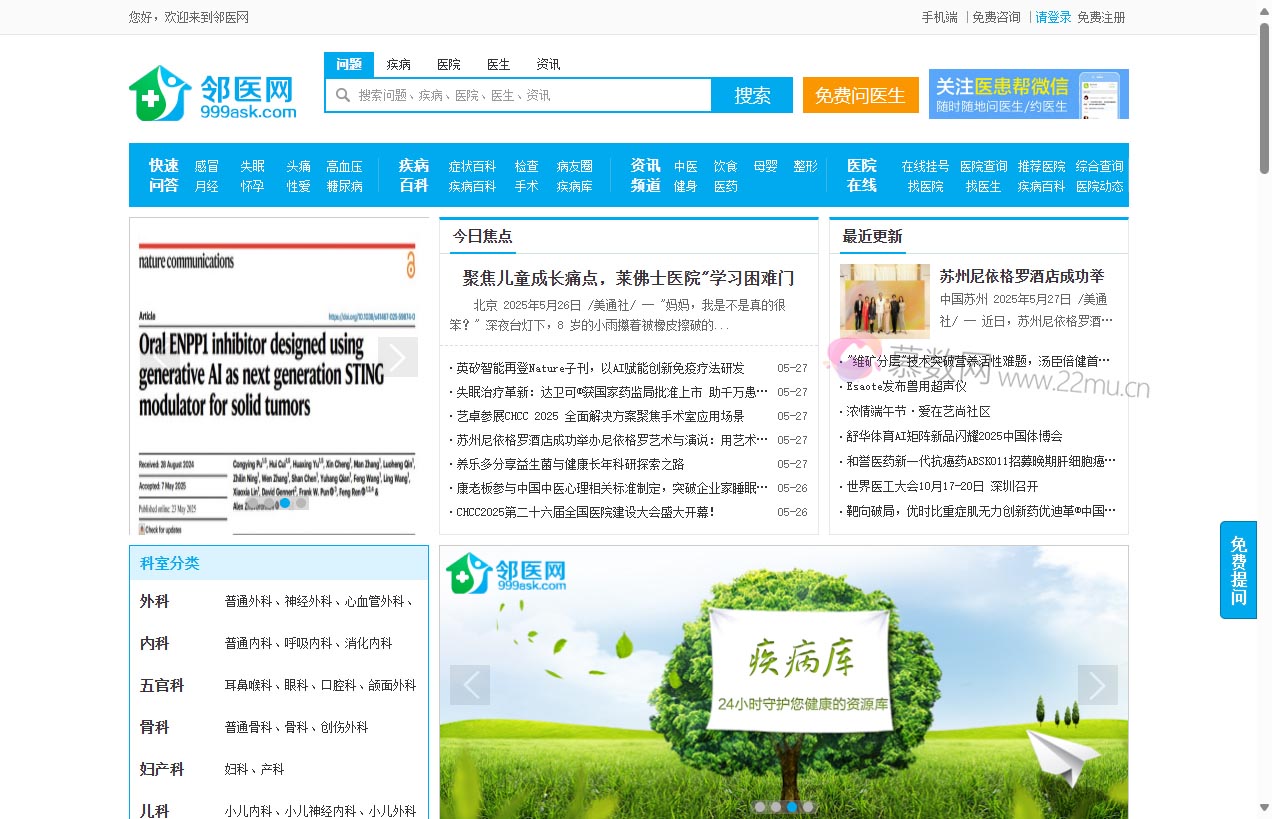Open the 免费提问 floating side button
1272x819 pixels.
1237,570
